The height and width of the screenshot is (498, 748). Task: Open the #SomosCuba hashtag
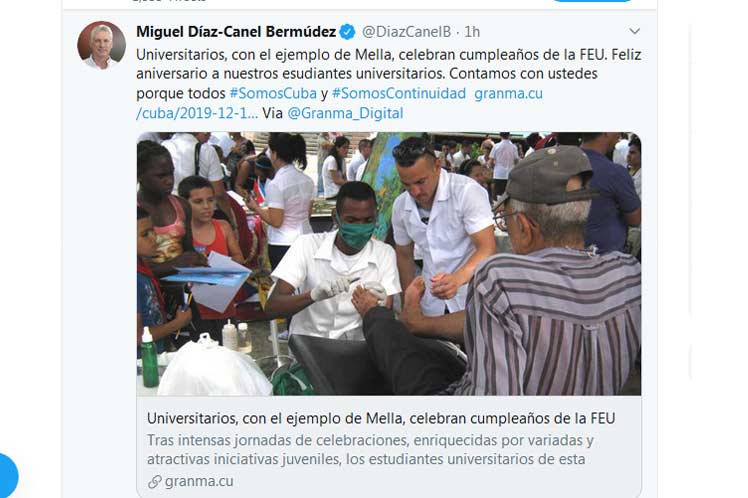tap(273, 93)
